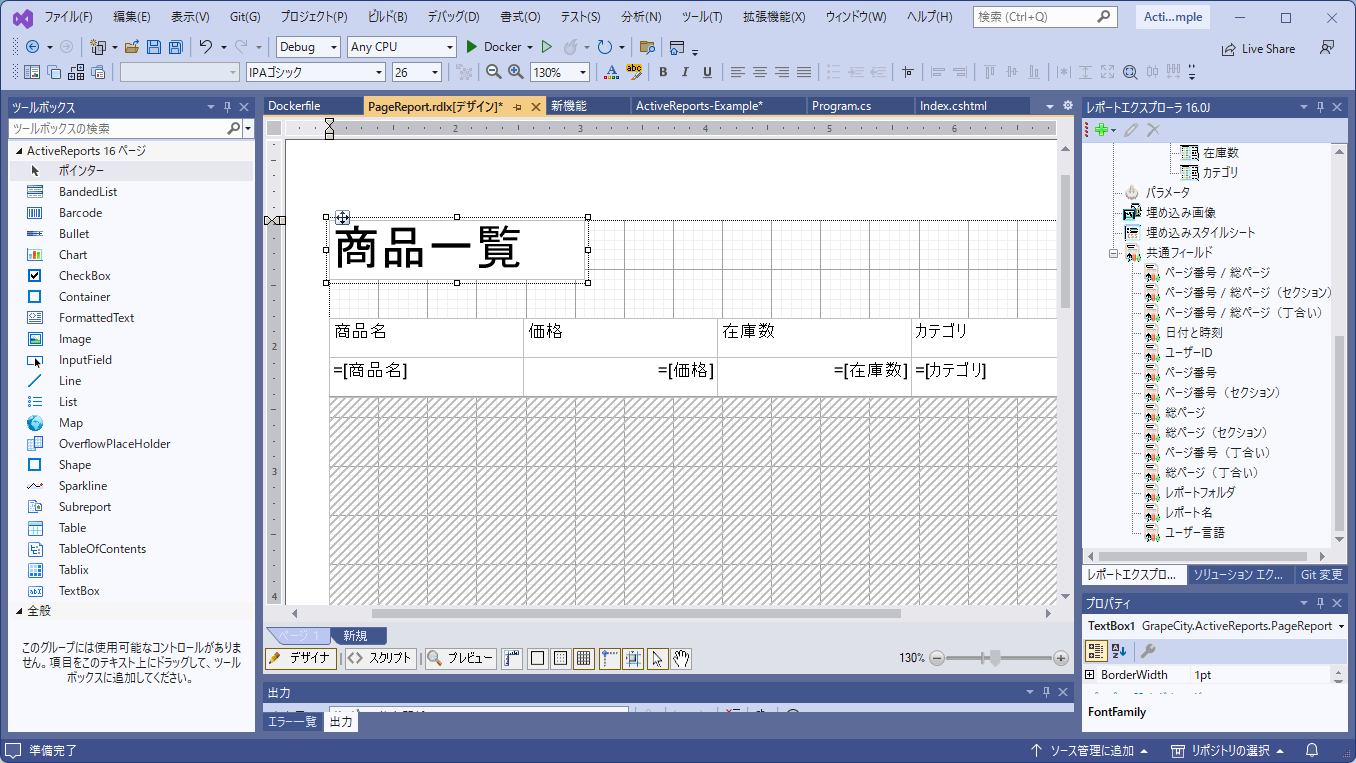
Task: Open the ファイル(F) menu
Action: [69, 17]
